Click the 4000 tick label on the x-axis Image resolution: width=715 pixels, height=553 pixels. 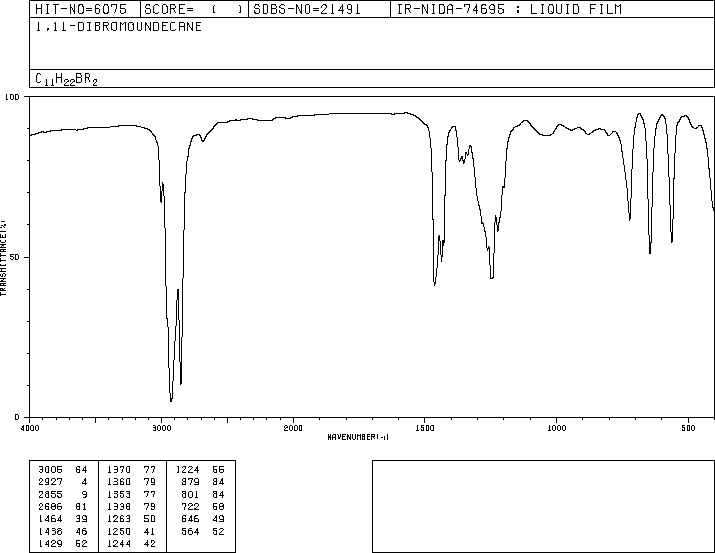tap(30, 428)
